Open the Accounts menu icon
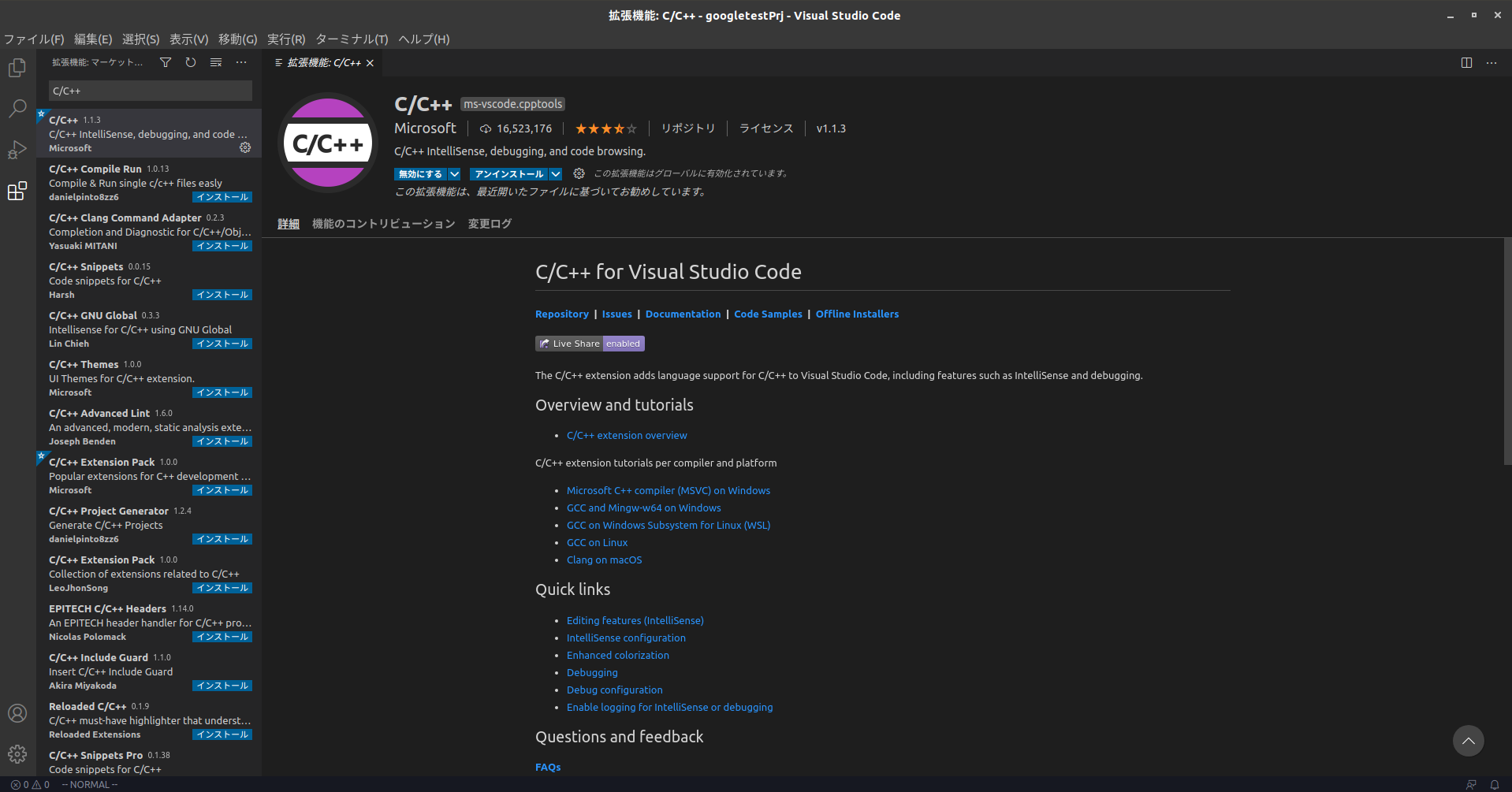1512x792 pixels. [x=17, y=713]
